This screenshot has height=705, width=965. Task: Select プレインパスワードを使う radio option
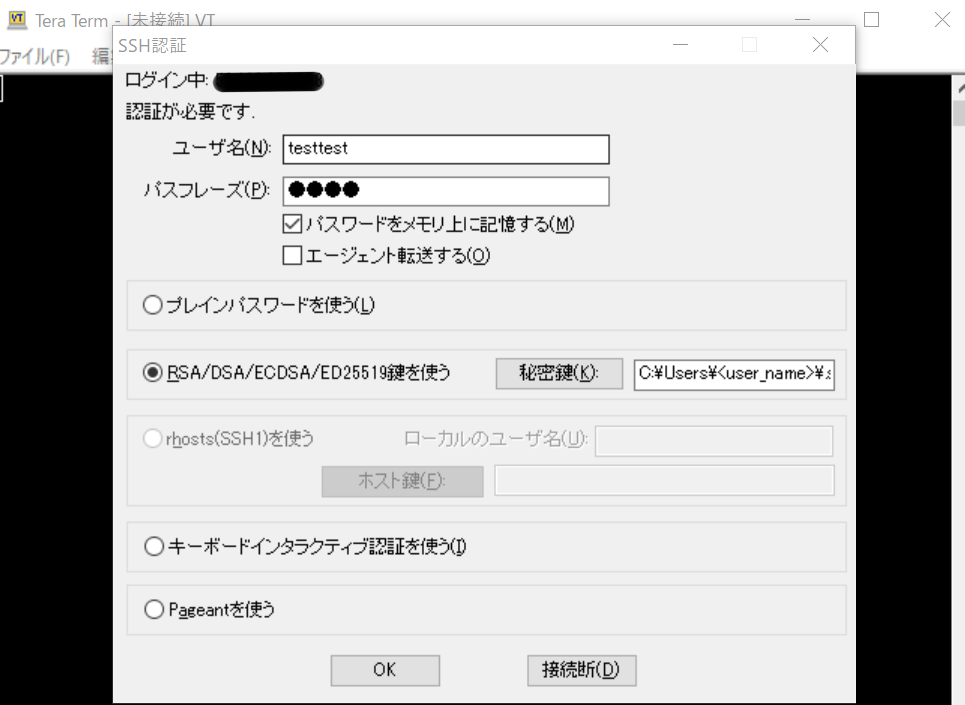(153, 305)
